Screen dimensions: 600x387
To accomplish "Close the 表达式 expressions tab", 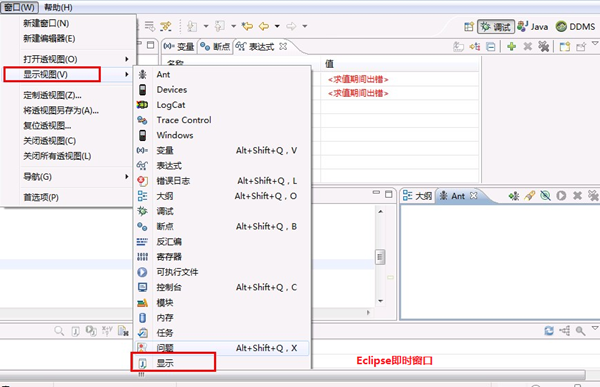I will tap(283, 46).
